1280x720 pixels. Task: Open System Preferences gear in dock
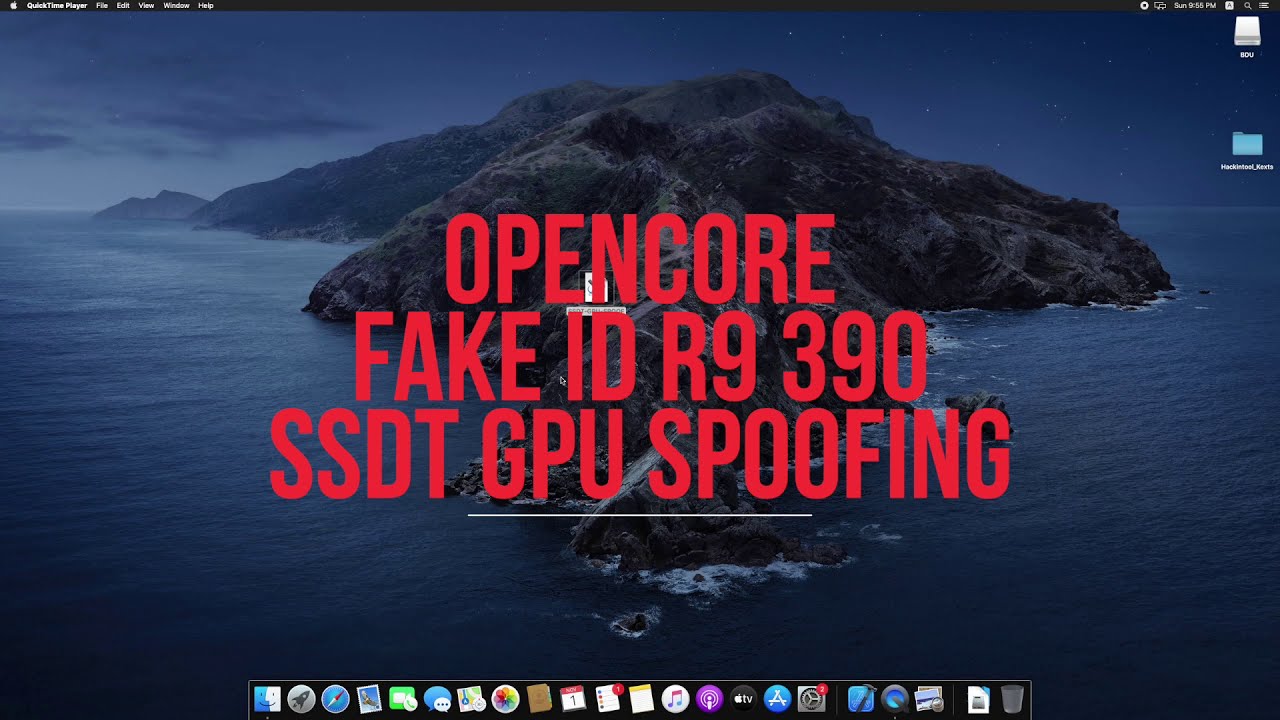pyautogui.click(x=811, y=699)
